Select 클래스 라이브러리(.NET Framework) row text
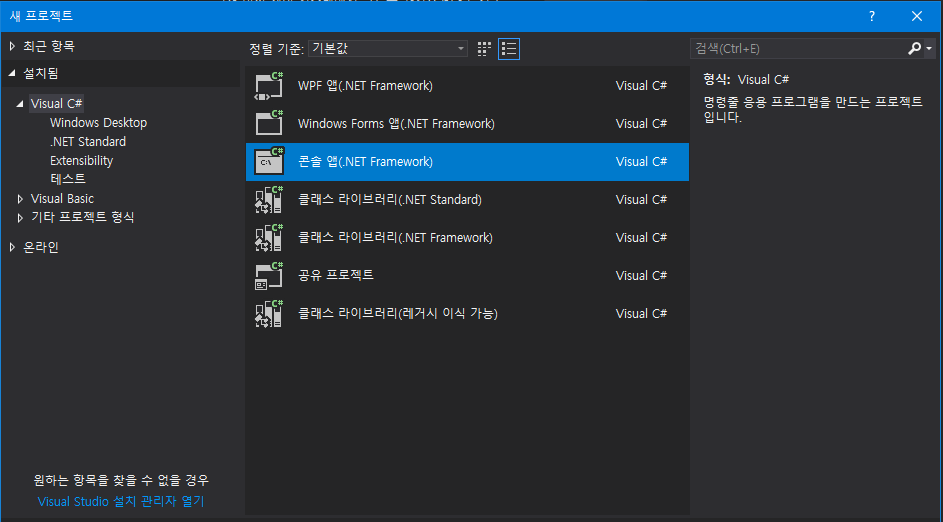This screenshot has height=522, width=943. pos(395,238)
